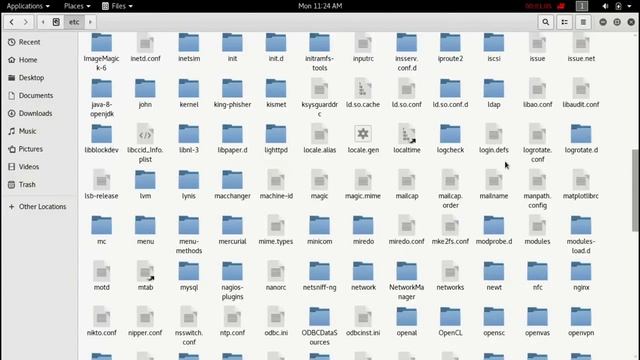This screenshot has height=360, width=640.
Task: Open Files application menu
Action: (x=117, y=6)
